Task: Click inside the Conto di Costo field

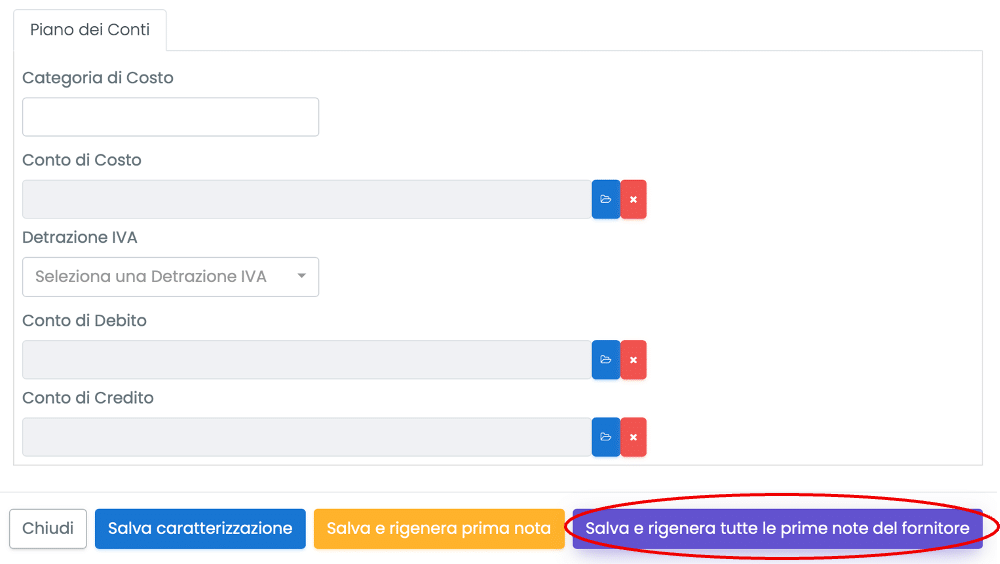Action: tap(306, 200)
